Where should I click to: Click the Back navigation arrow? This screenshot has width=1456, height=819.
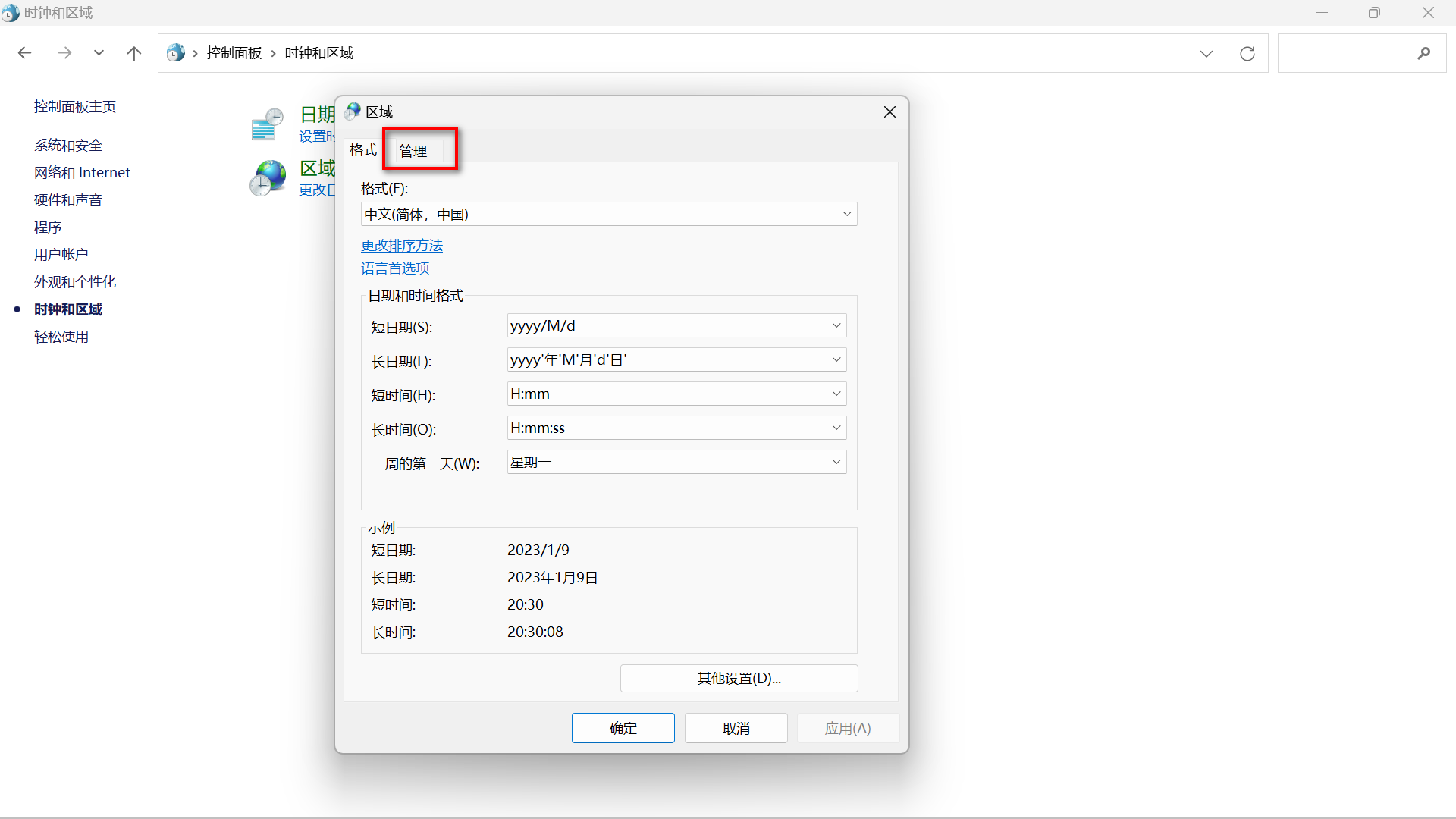click(24, 53)
